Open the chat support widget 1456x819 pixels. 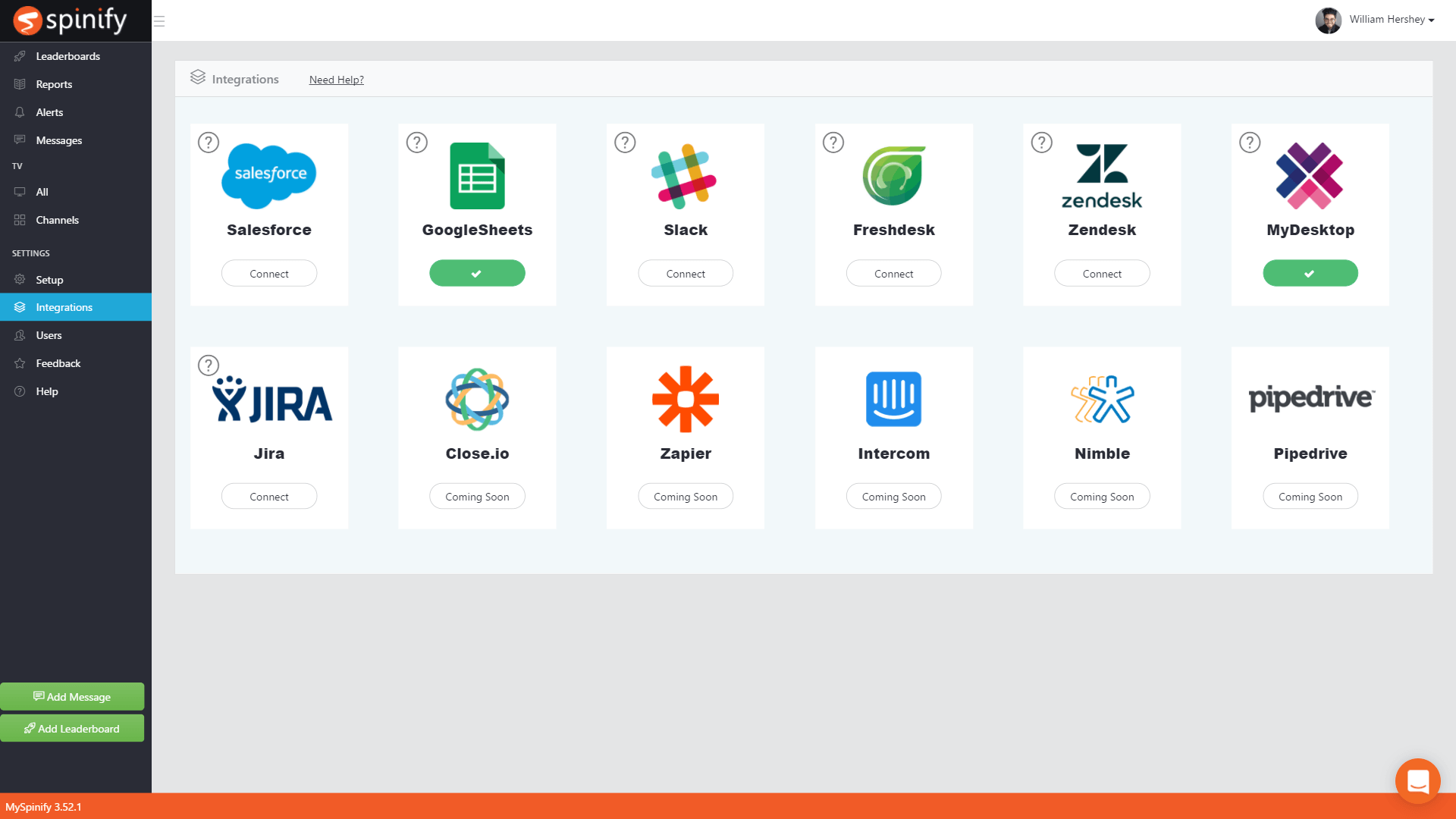pyautogui.click(x=1417, y=780)
